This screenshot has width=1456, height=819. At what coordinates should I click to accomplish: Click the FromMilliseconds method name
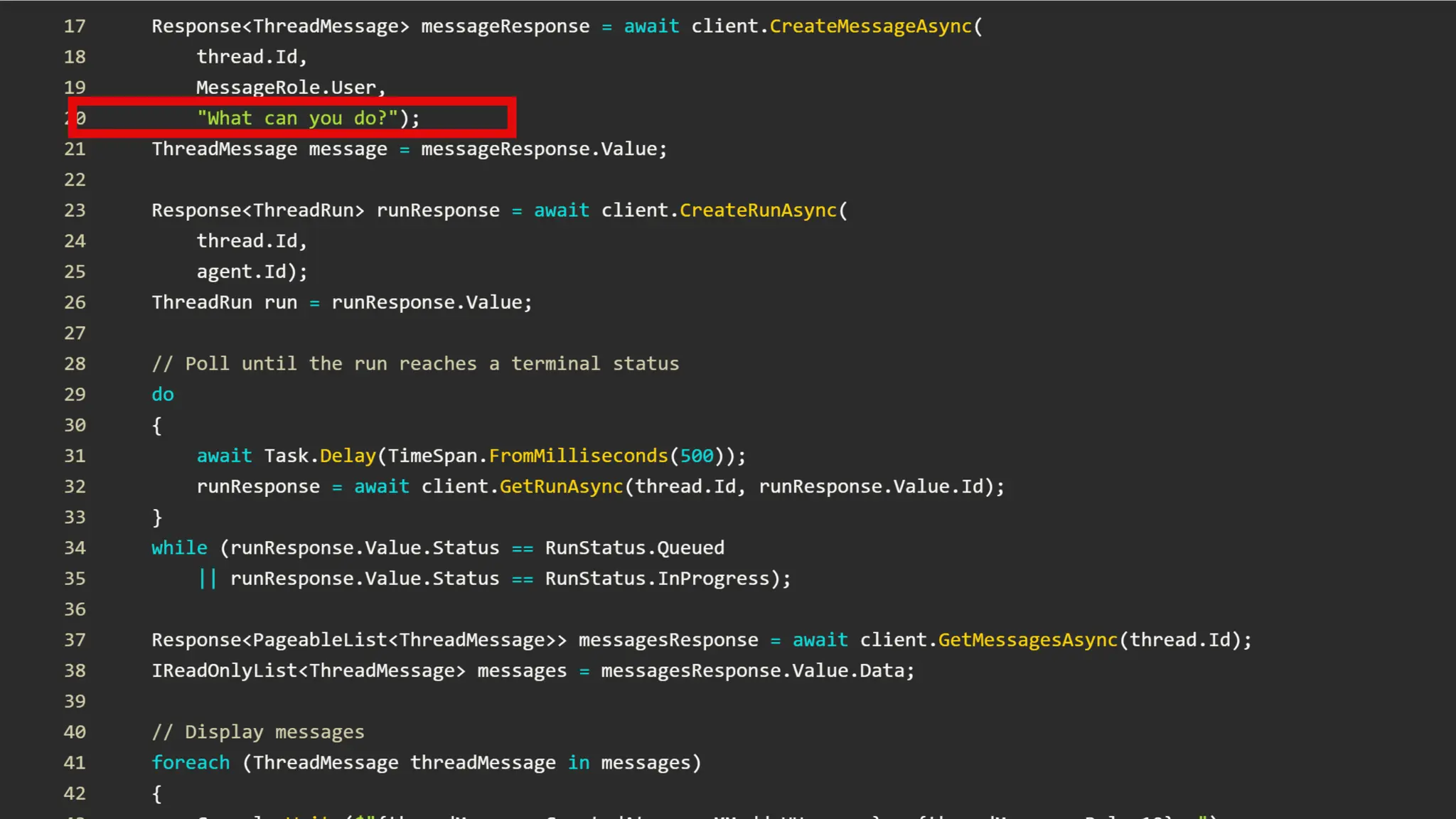click(x=578, y=456)
